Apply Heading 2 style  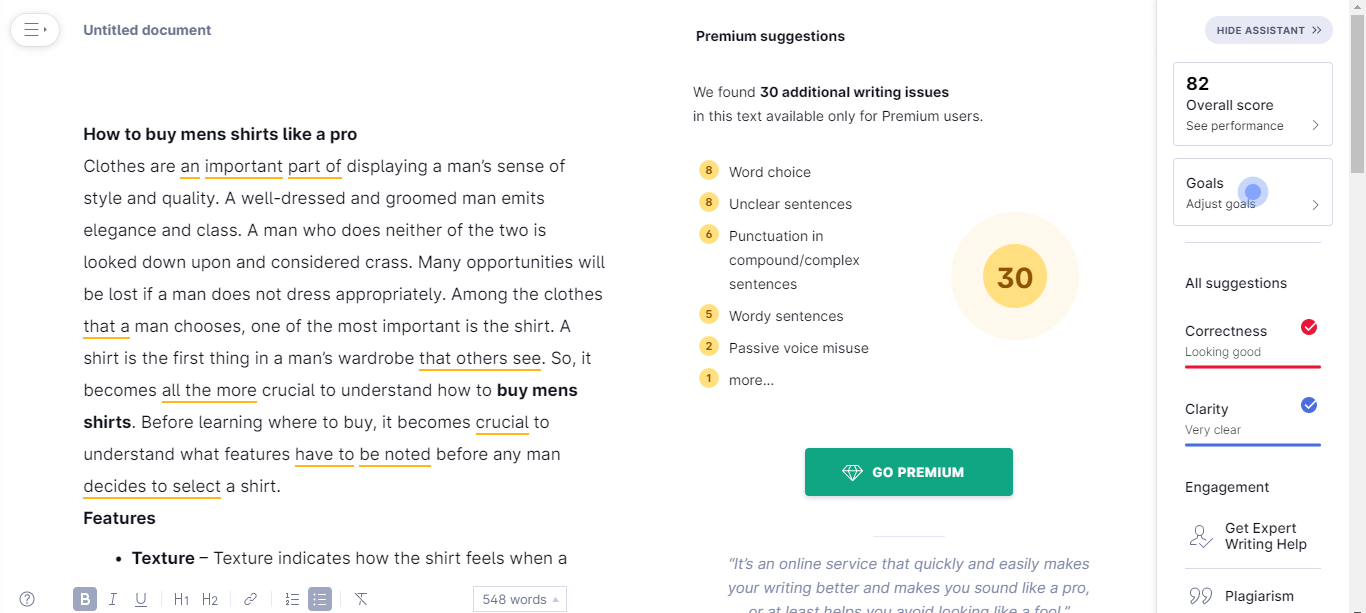[x=210, y=599]
